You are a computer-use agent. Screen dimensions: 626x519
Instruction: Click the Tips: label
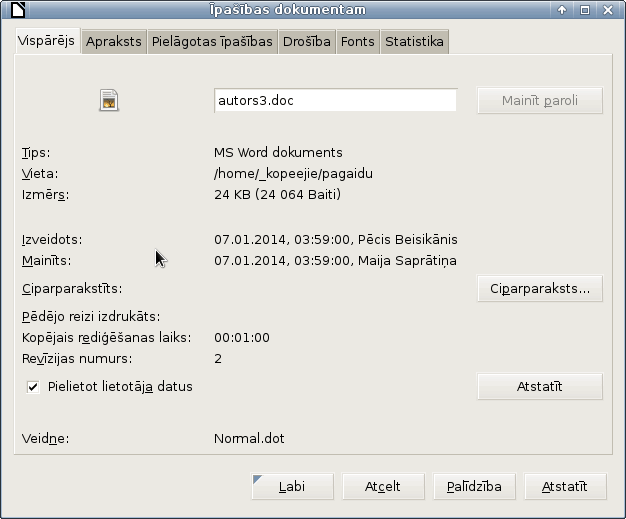[x=36, y=153]
